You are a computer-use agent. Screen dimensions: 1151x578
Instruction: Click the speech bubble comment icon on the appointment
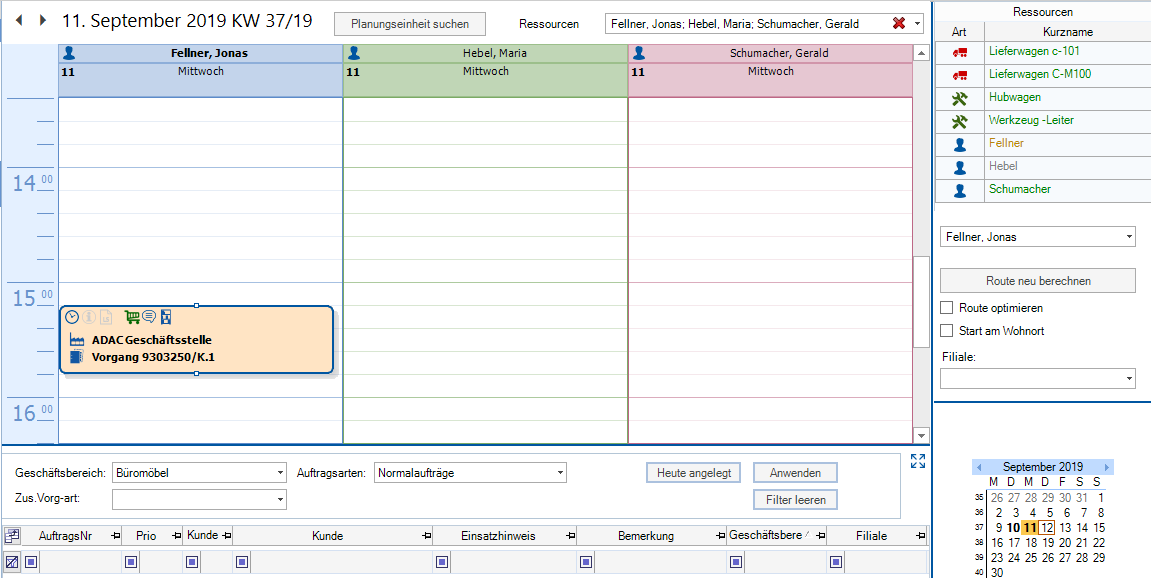pos(149,317)
